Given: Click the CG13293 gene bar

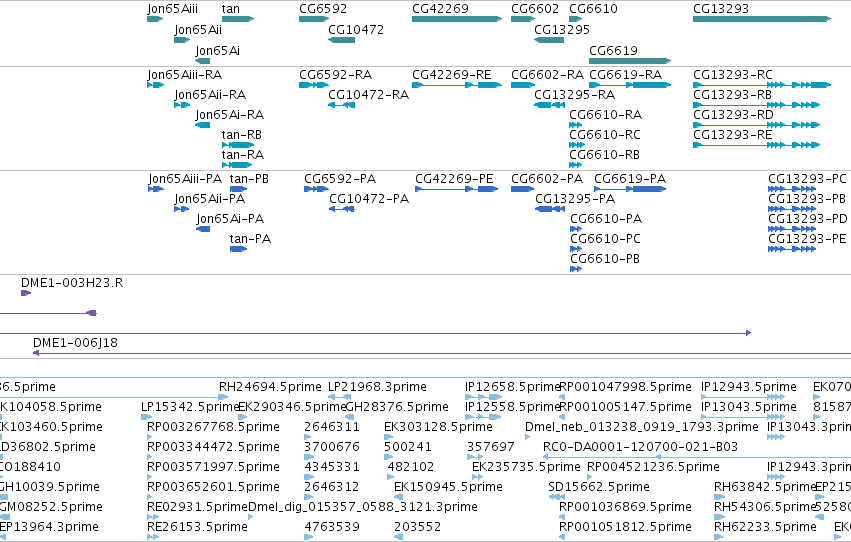Looking at the screenshot, I should [762, 19].
